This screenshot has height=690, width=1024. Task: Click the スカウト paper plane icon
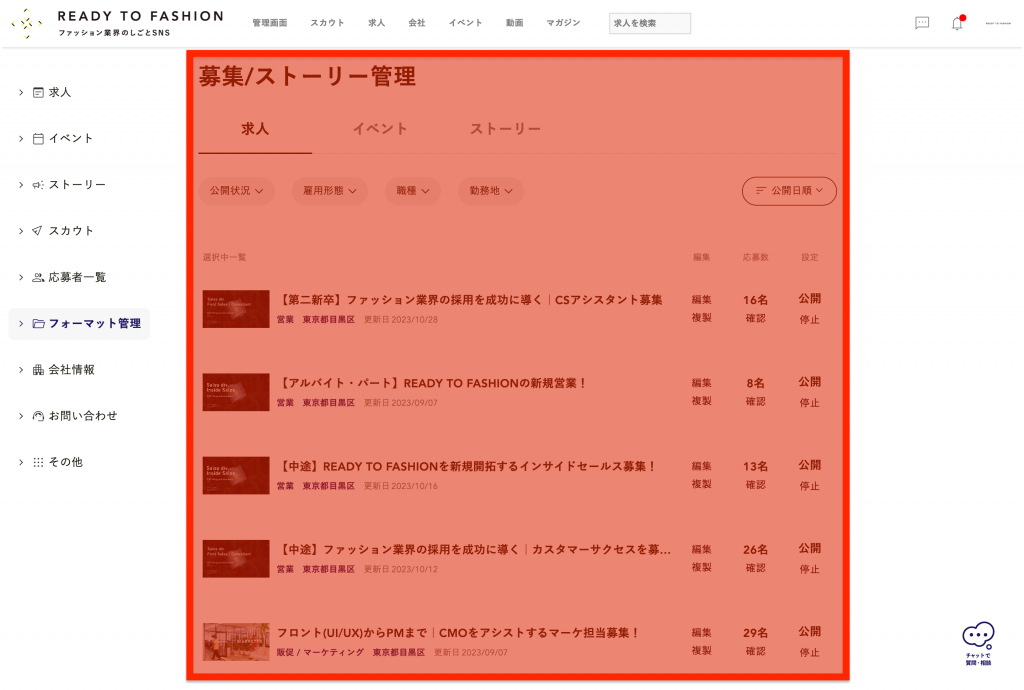(x=38, y=231)
